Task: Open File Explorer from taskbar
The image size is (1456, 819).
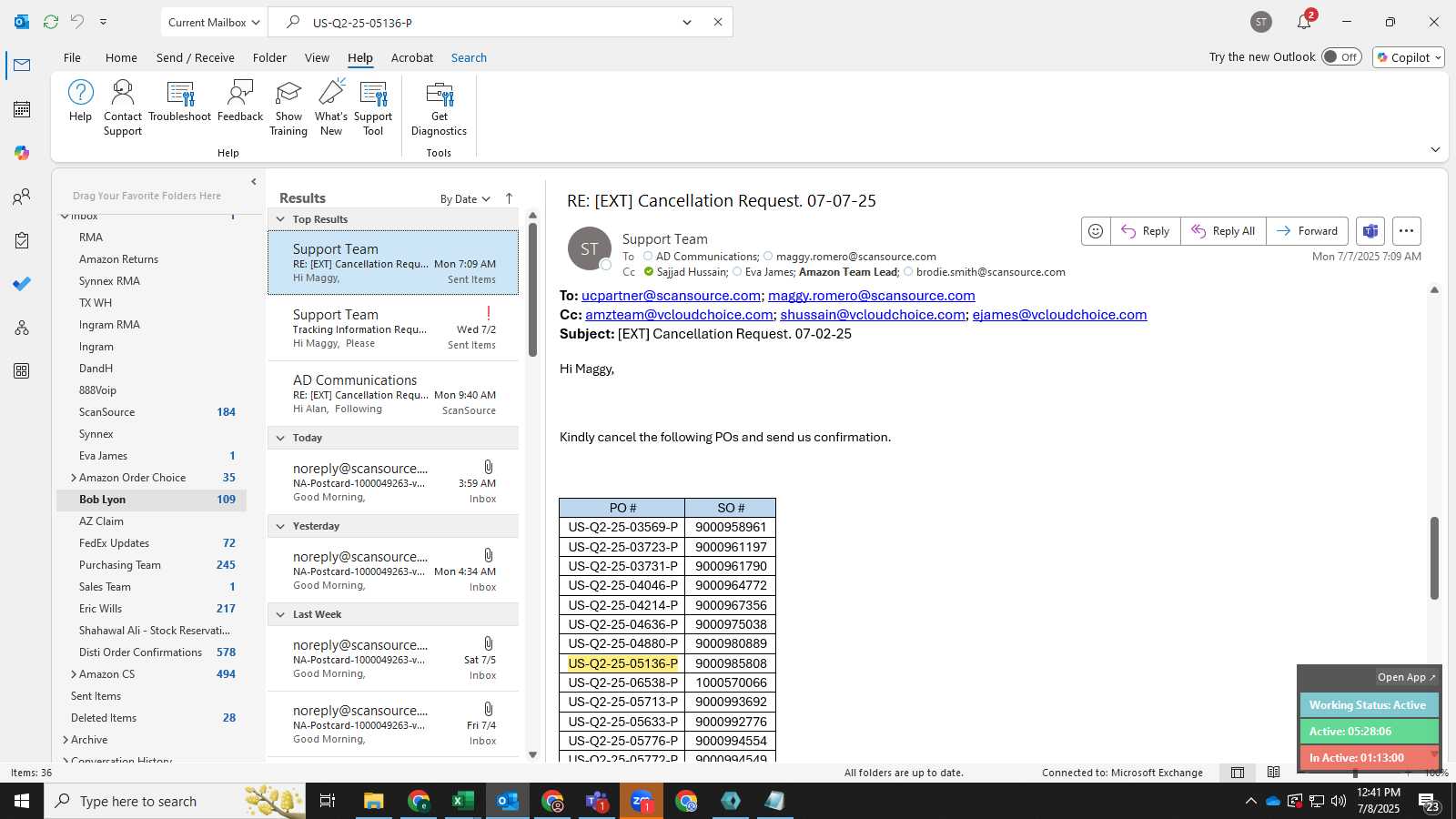Action: point(373,801)
